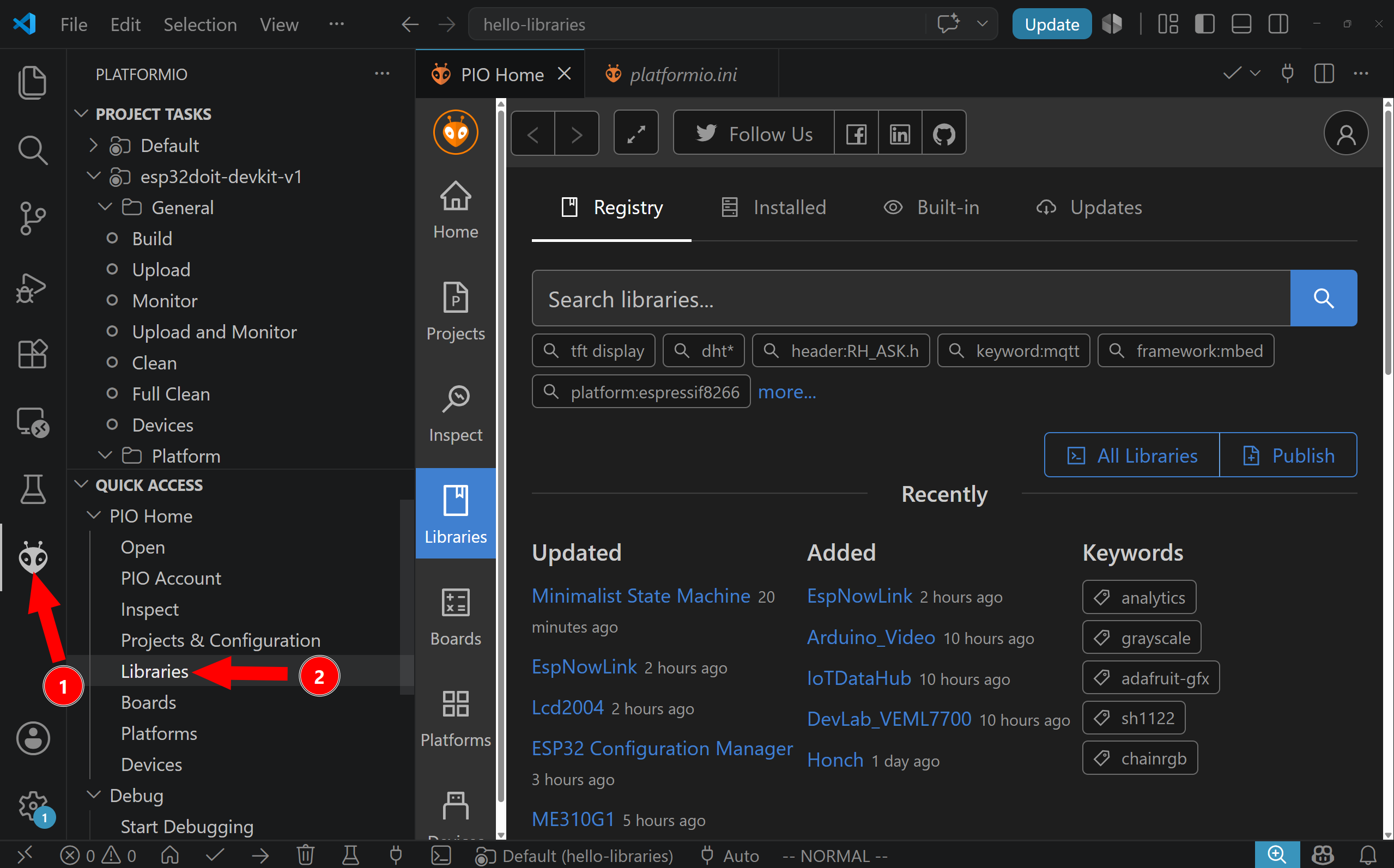Go to Home in PIO sidebar
This screenshot has height=868, width=1394.
point(456,209)
